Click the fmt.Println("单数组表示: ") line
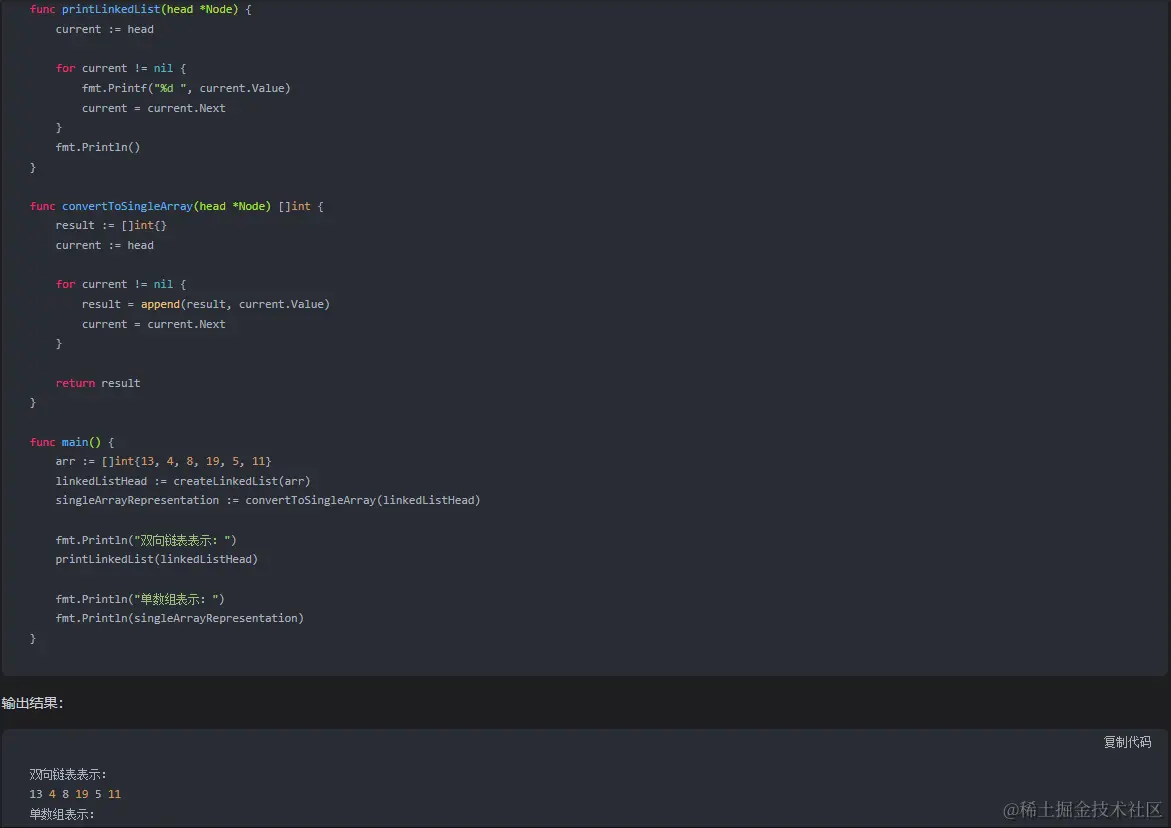 (x=140, y=599)
